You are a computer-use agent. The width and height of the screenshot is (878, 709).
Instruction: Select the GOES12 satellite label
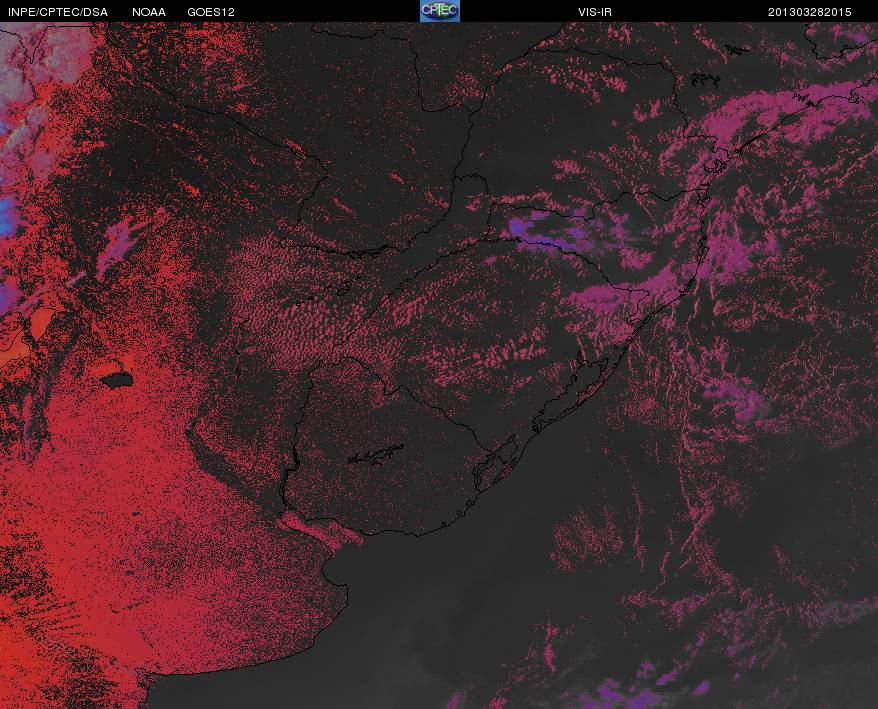click(x=211, y=12)
